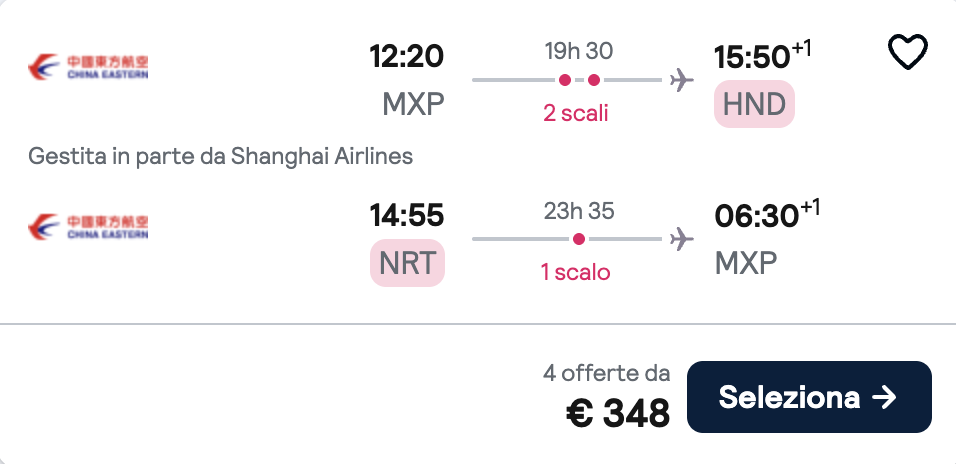Click the outbound China Eastern logo
Screen dimensions: 956x464
click(88, 66)
